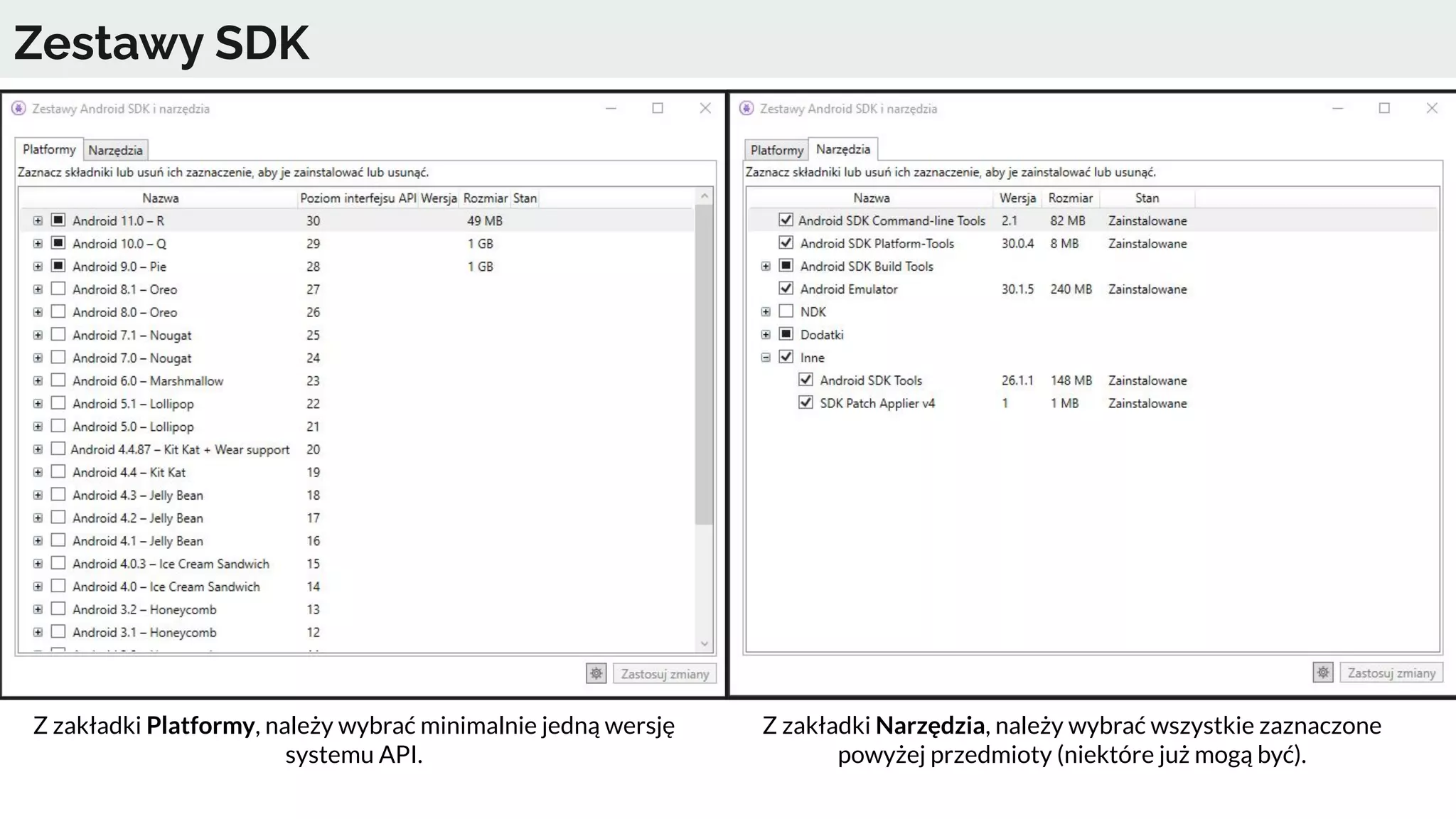Click the app icon in the left window title bar
The height and width of the screenshot is (819, 1456).
pyautogui.click(x=18, y=108)
